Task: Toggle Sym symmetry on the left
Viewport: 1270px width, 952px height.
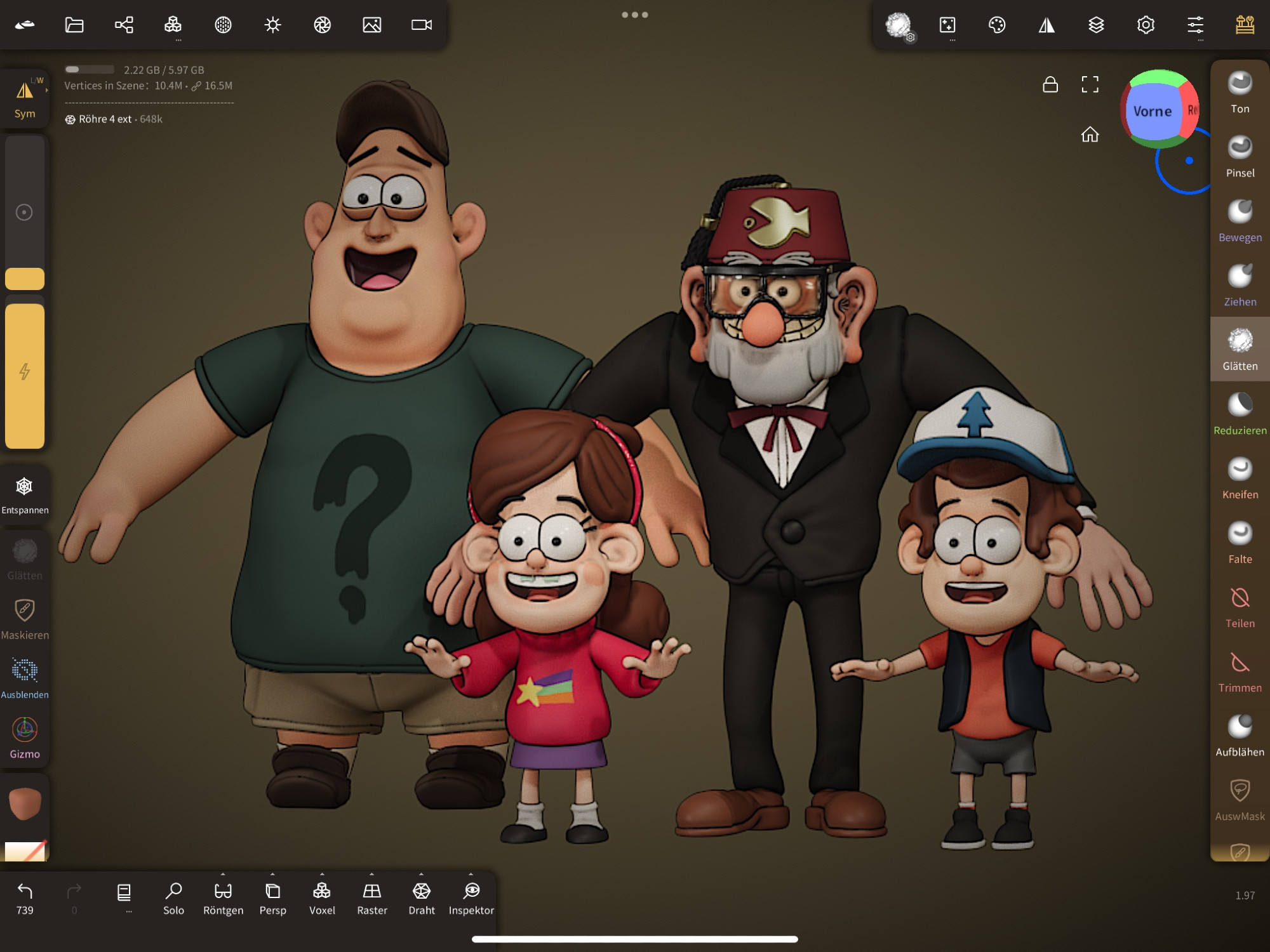Action: pos(25,98)
